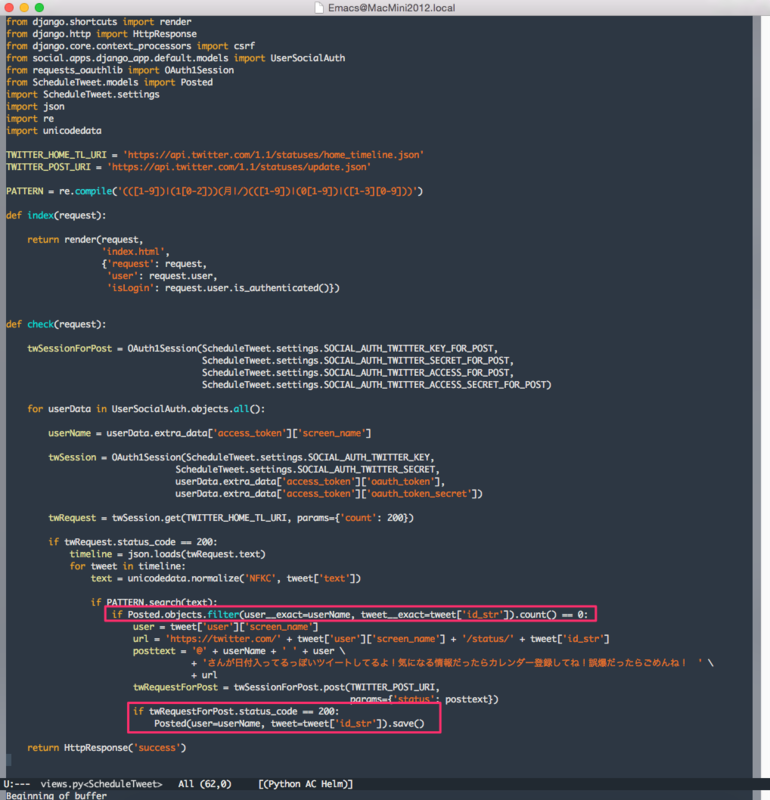This screenshot has width=770, height=800.
Task: Click the line 'import unicodedata'
Action: click(x=54, y=131)
